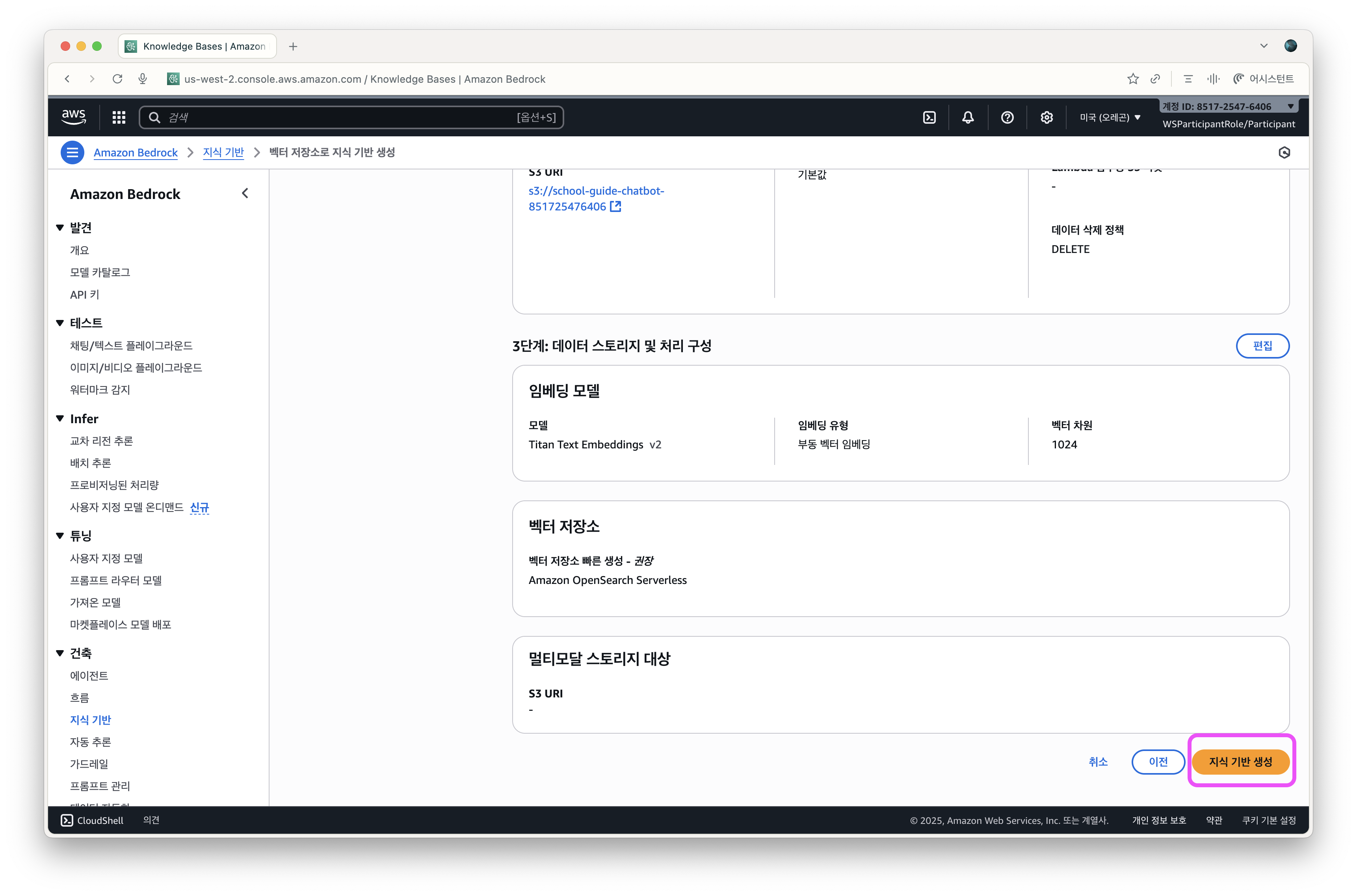Screen dimensions: 1357x896
Task: Click the audio waveform icon in browser toolbar
Action: pos(1213,79)
